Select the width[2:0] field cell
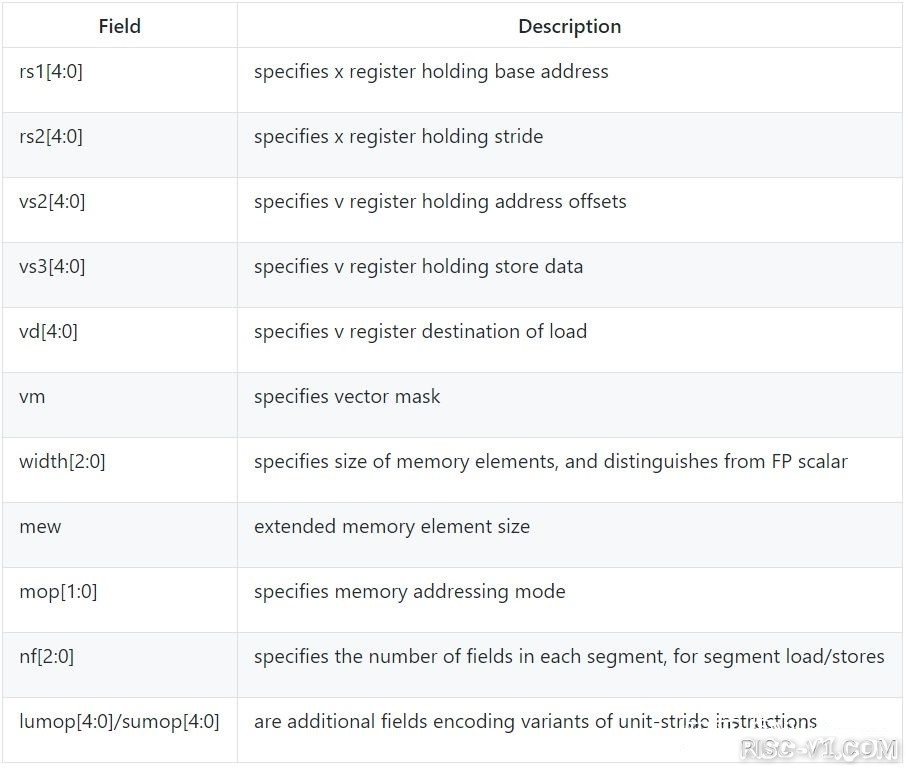The width and height of the screenshot is (910, 770). click(x=120, y=470)
